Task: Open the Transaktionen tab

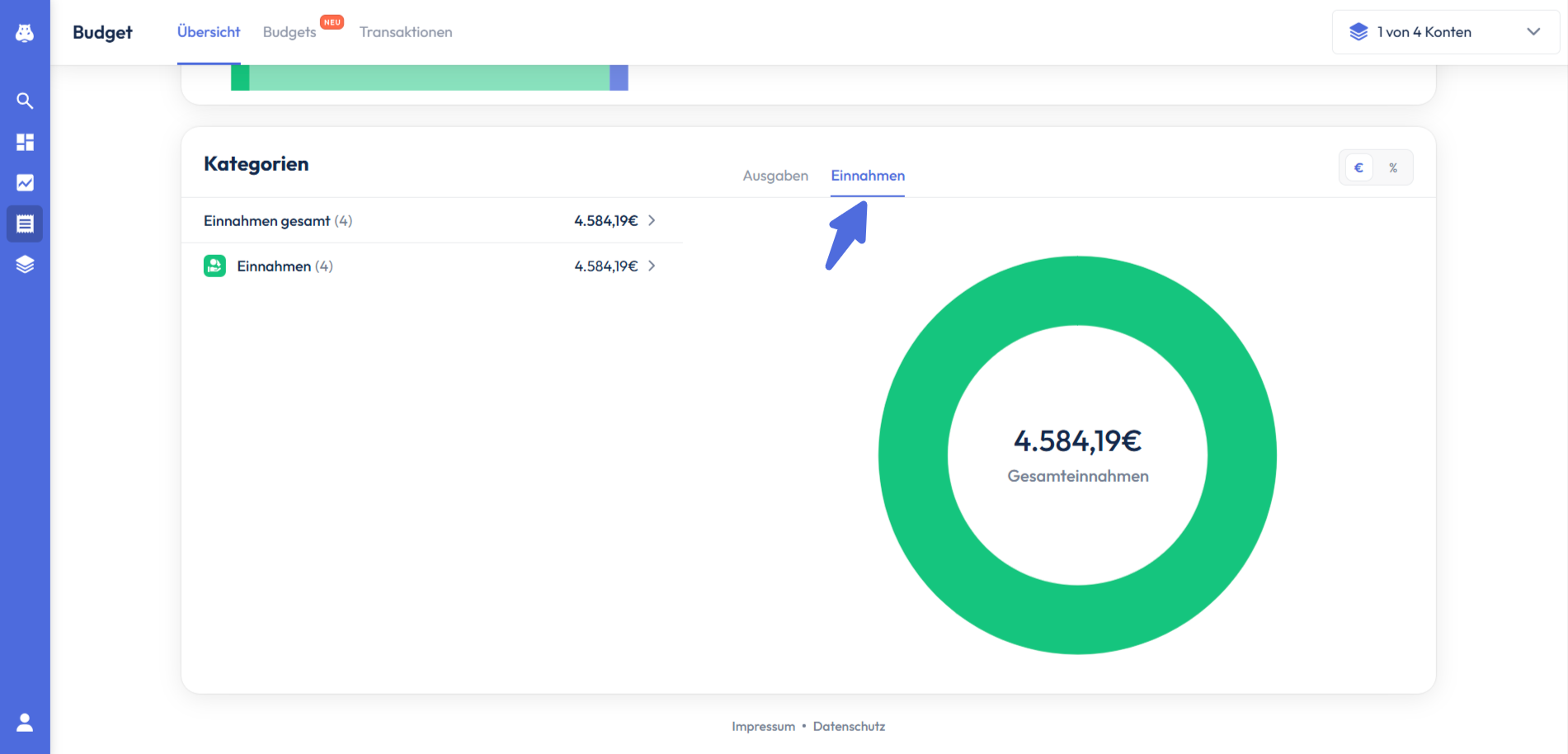Action: [405, 32]
